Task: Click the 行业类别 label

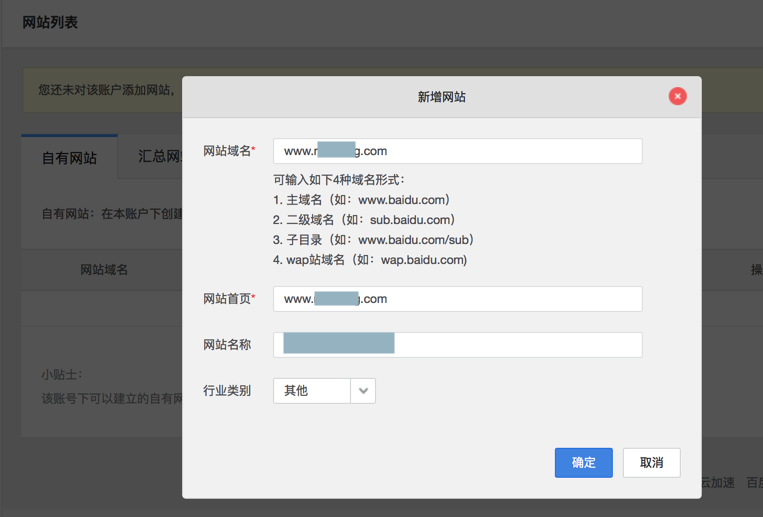Action: [x=227, y=391]
